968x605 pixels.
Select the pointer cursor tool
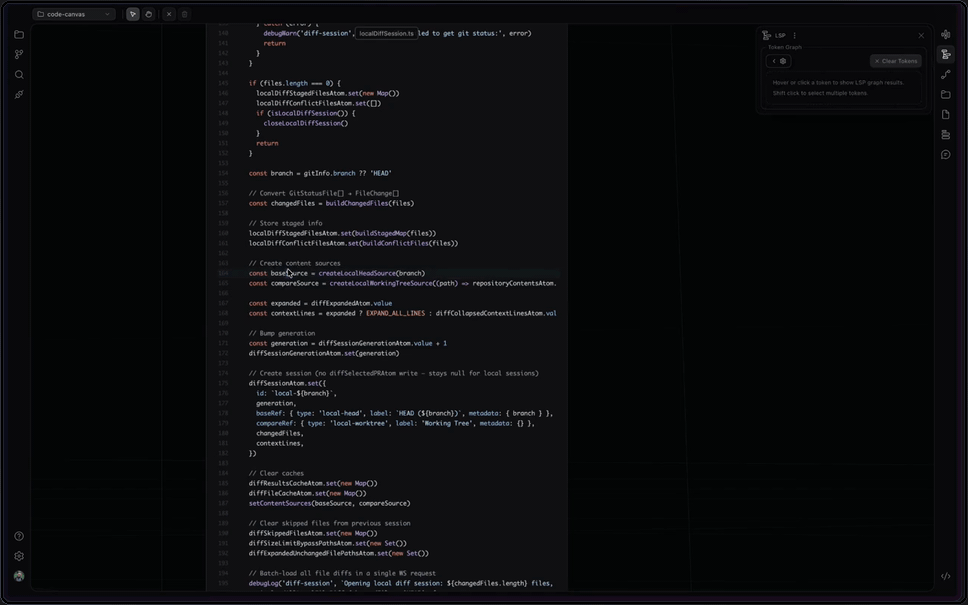(x=133, y=14)
